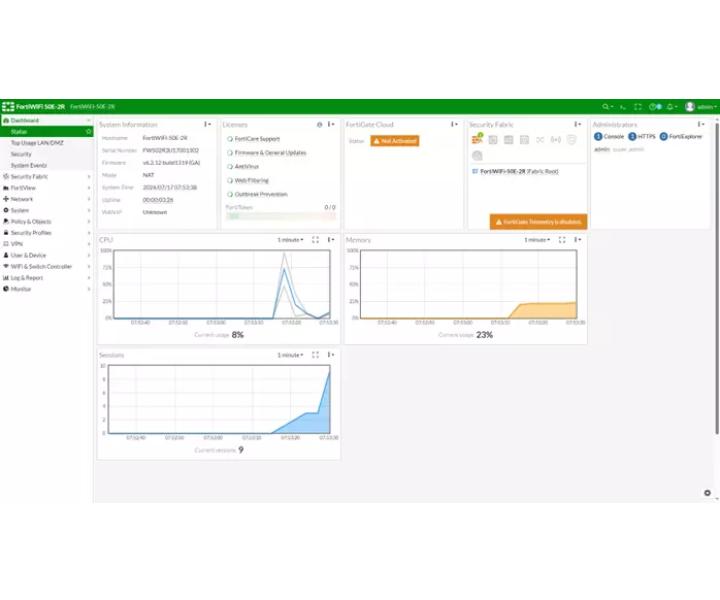Click the Not Activated cloud button

(395, 141)
